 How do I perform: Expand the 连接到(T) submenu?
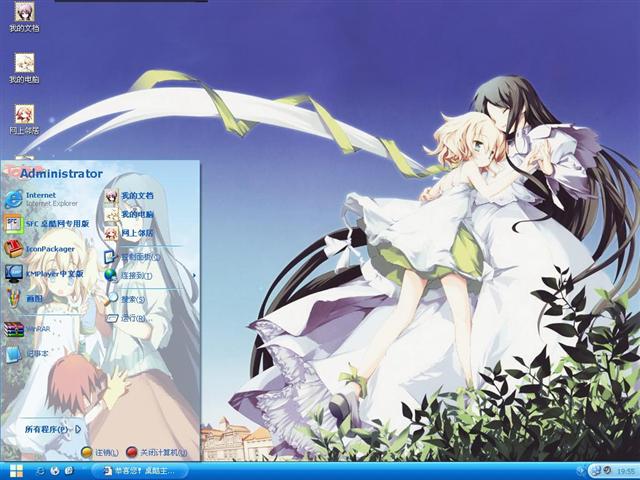[150, 276]
